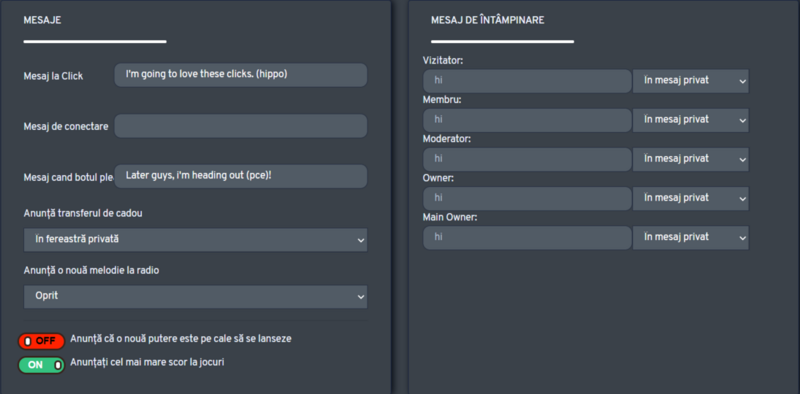The width and height of the screenshot is (800, 394).
Task: Click the Moderator greeting input field
Action: pos(527,159)
